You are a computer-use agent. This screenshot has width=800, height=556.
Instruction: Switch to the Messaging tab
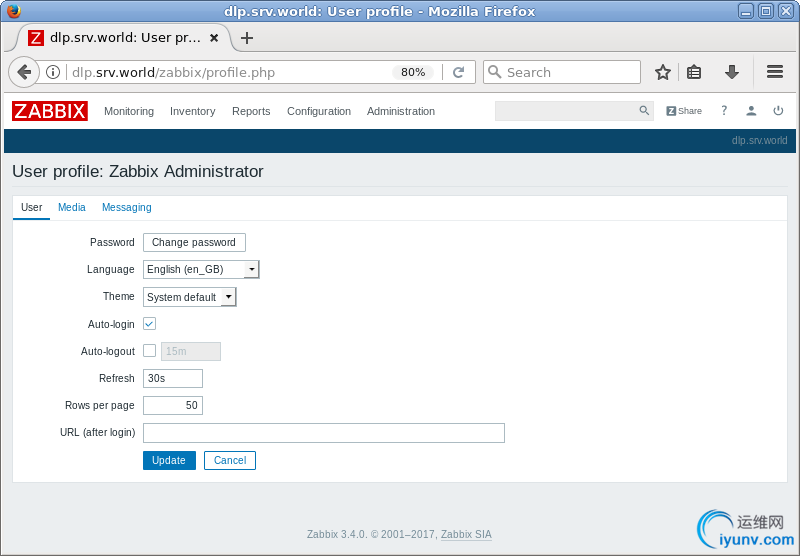pyautogui.click(x=127, y=208)
